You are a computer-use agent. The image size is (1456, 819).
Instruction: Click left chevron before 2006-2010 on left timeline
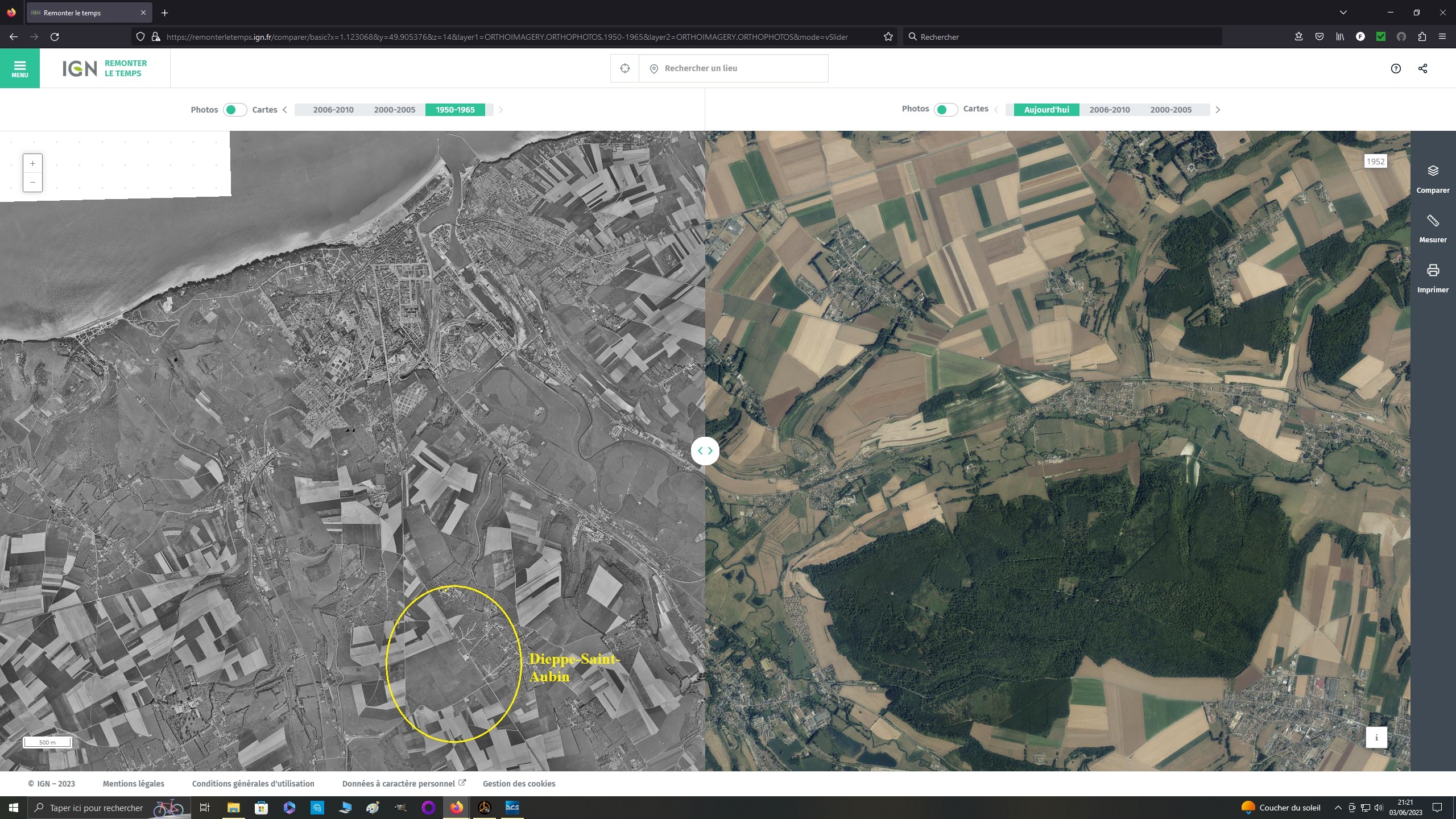[x=285, y=110]
